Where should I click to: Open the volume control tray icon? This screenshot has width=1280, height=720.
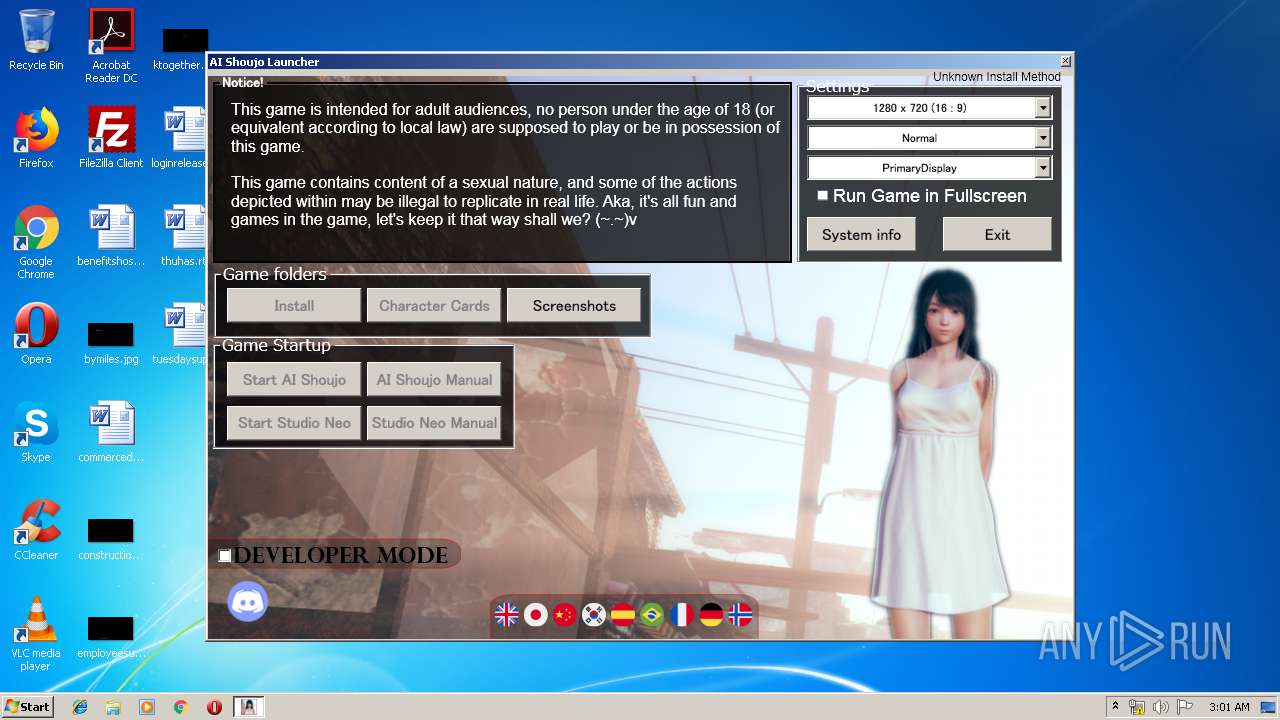coord(1160,707)
